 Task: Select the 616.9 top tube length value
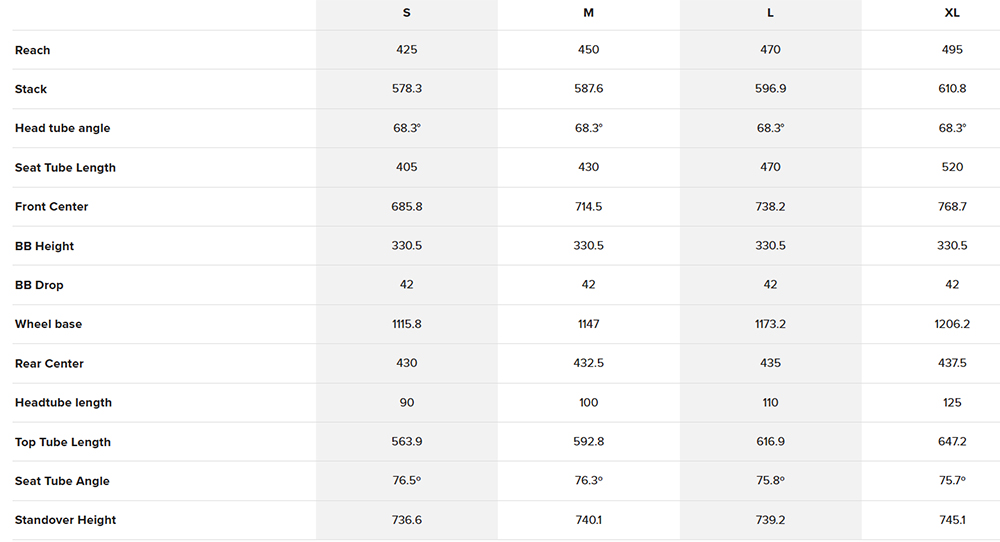coord(770,442)
